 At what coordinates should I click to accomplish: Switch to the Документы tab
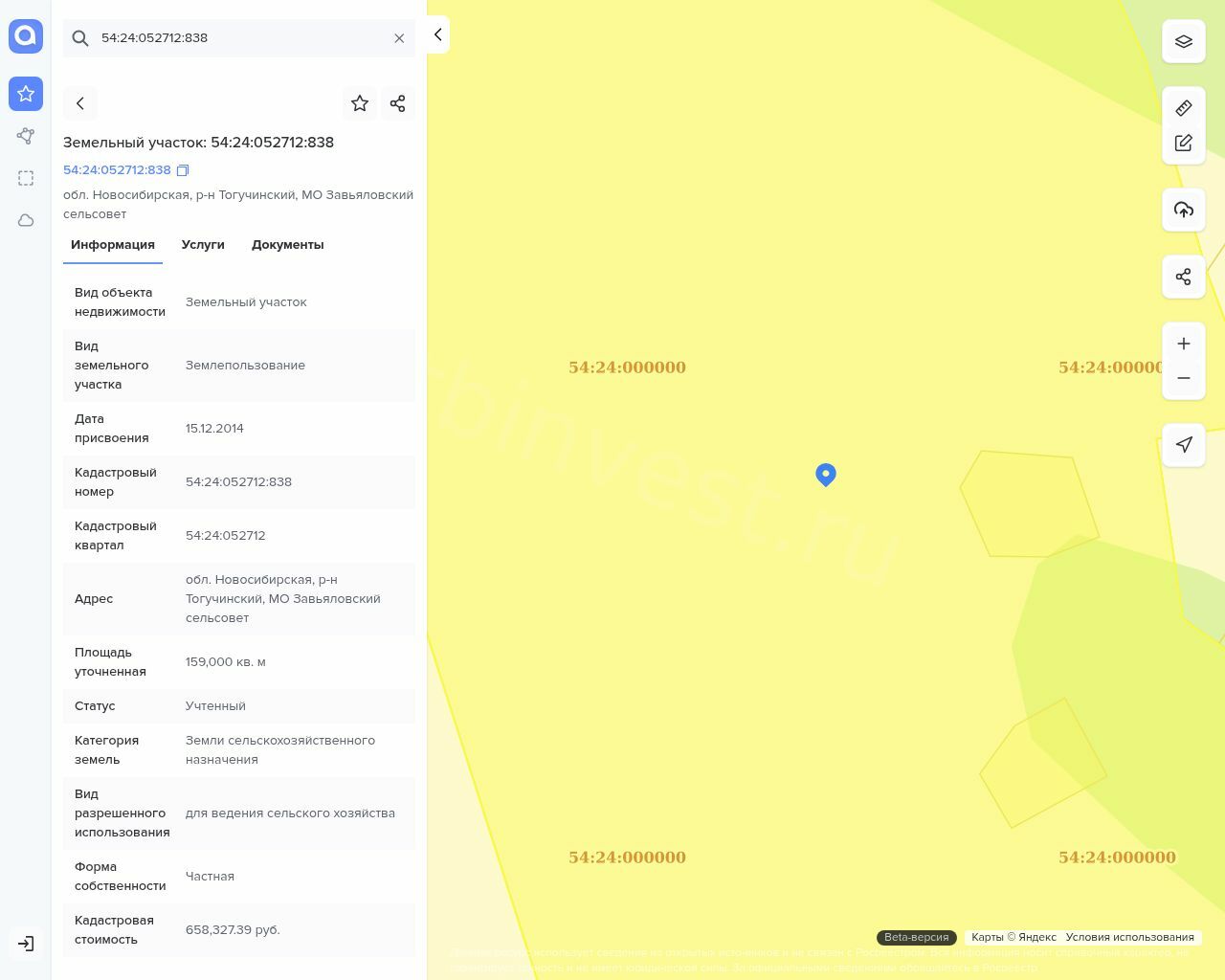[x=287, y=245]
